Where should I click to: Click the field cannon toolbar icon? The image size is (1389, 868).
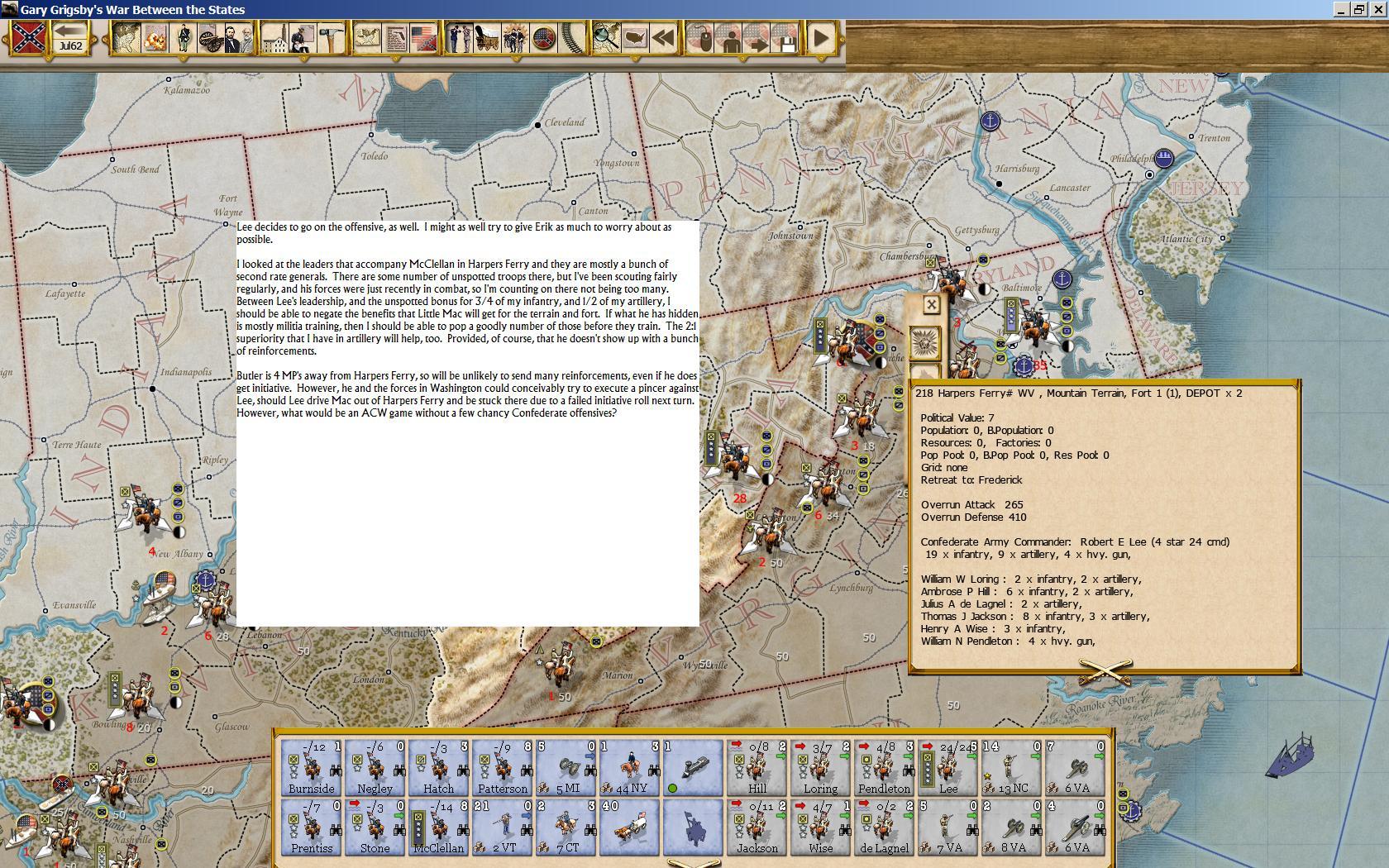[210, 38]
